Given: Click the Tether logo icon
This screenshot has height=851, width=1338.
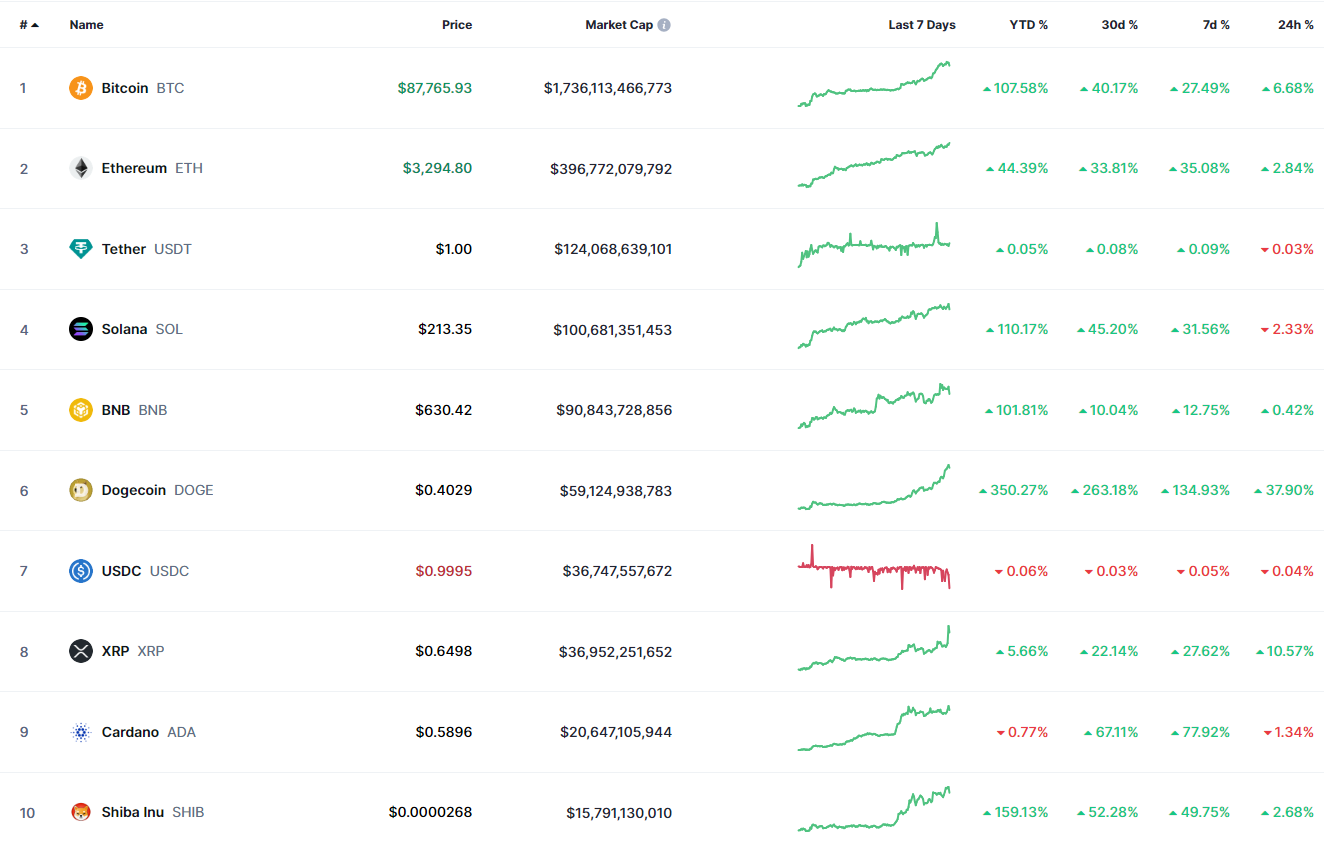Looking at the screenshot, I should point(81,249).
